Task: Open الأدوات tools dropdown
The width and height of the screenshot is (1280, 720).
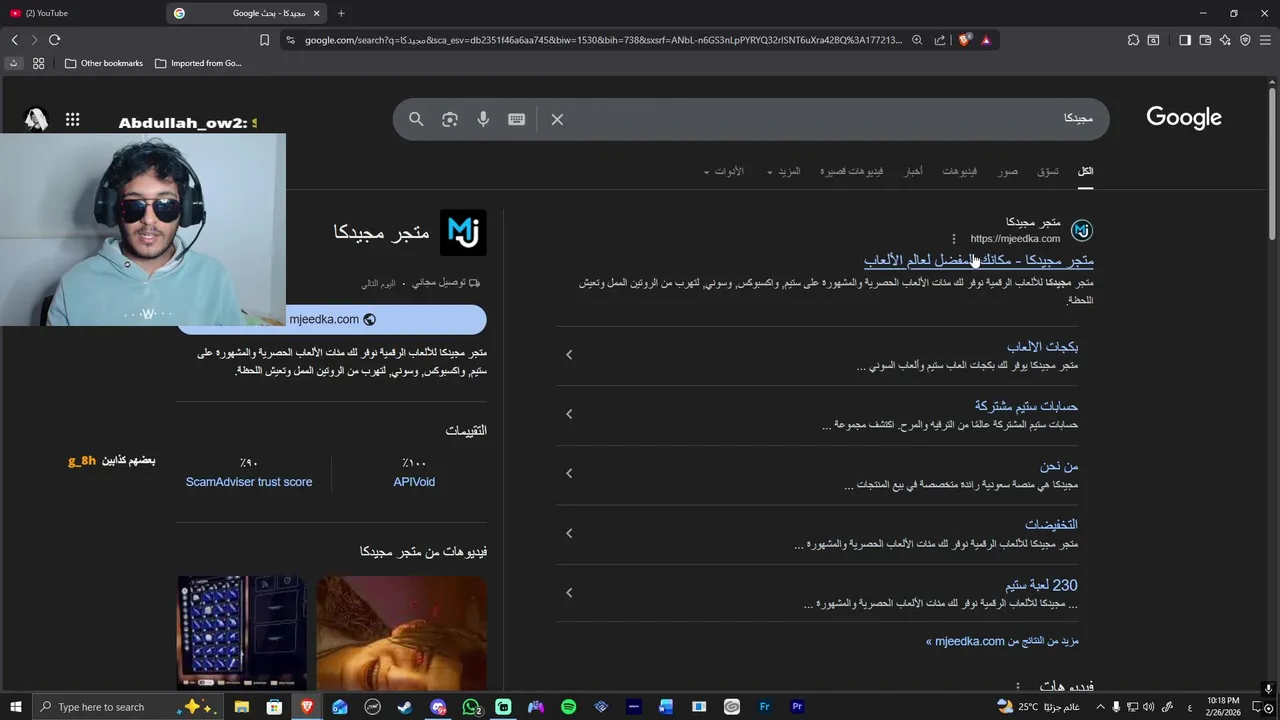Action: click(x=723, y=171)
